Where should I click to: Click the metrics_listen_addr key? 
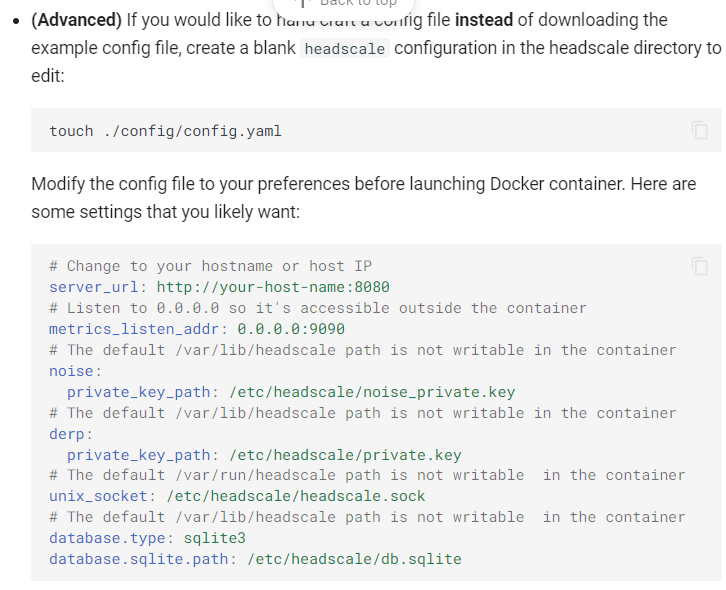[x=134, y=329]
